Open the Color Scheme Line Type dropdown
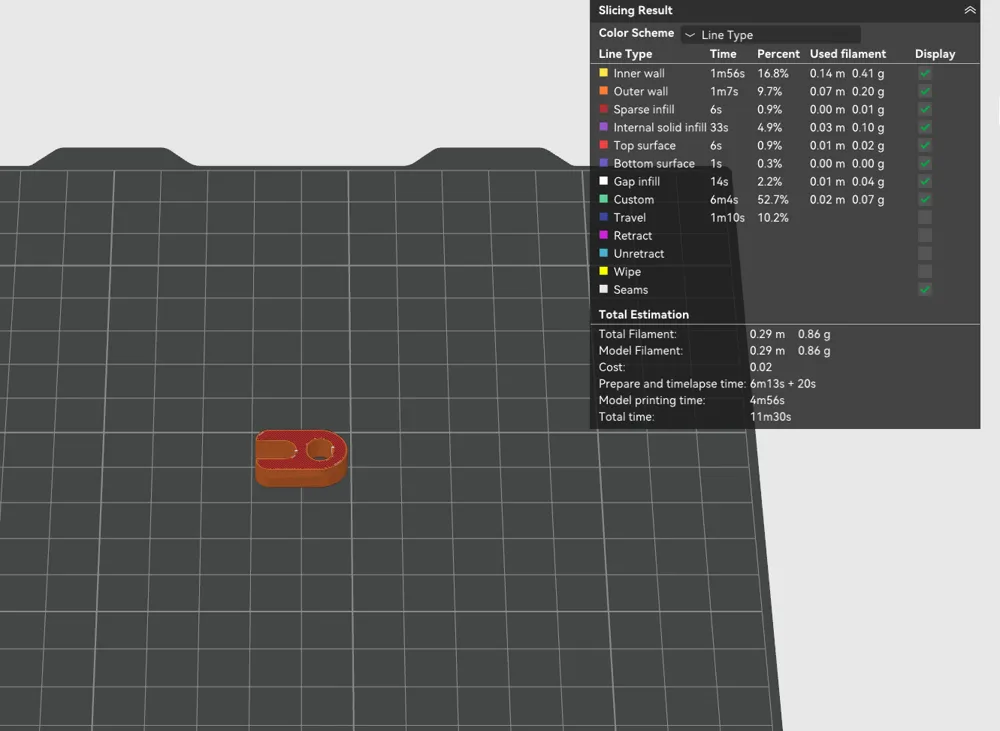Screen dimensions: 1000x731 [x=770, y=34]
